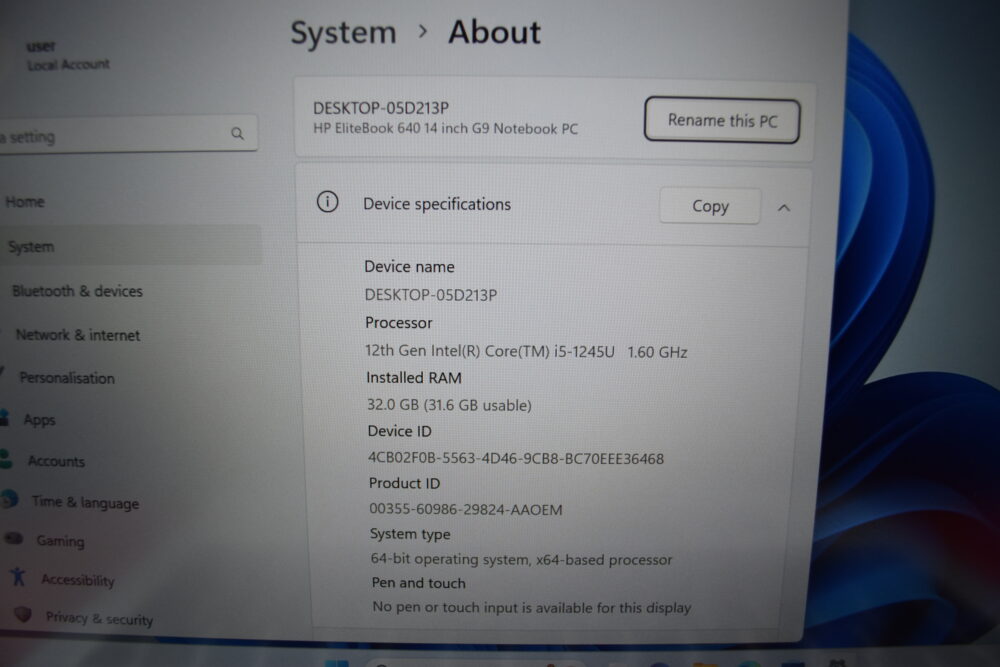
Task: Open the Apps settings page
Action: [40, 420]
